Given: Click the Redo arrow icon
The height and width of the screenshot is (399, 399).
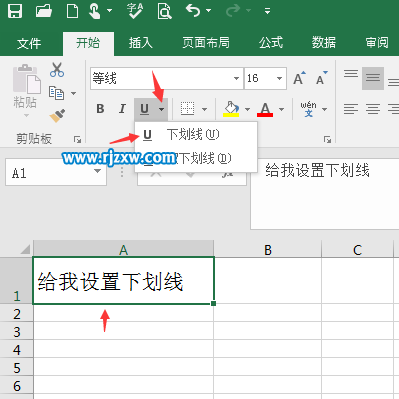Looking at the screenshot, I should pos(233,11).
